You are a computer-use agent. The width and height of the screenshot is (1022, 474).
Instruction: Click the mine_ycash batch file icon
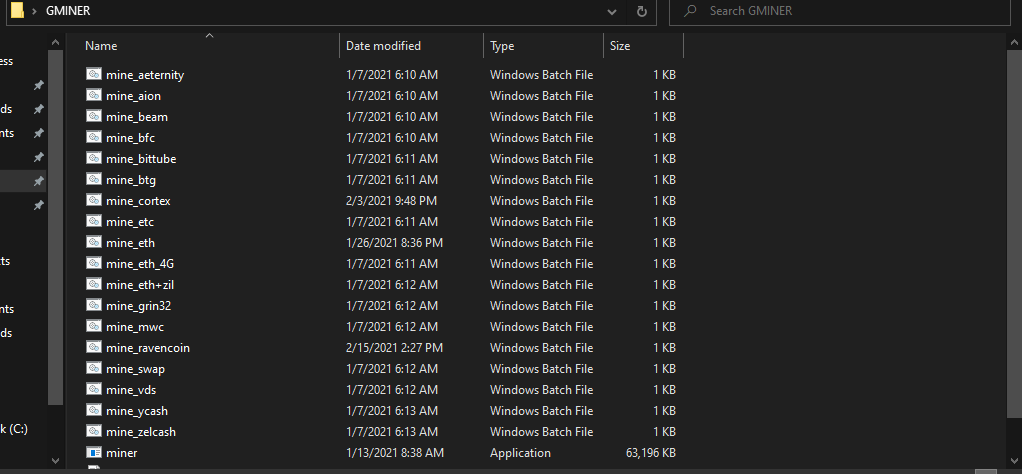pos(94,411)
